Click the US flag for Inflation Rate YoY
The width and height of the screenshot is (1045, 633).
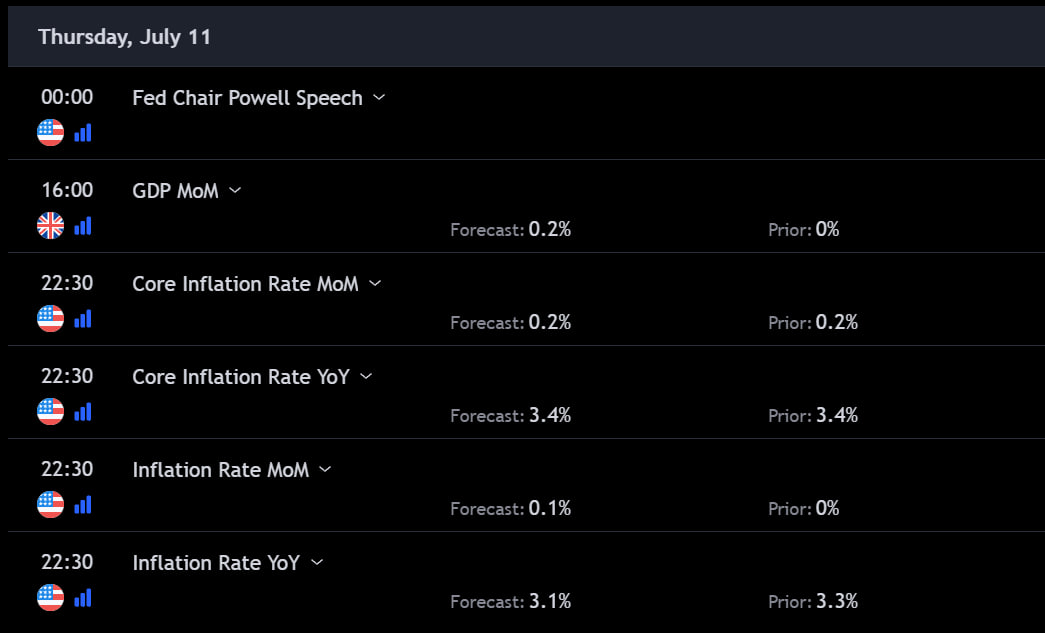50,598
